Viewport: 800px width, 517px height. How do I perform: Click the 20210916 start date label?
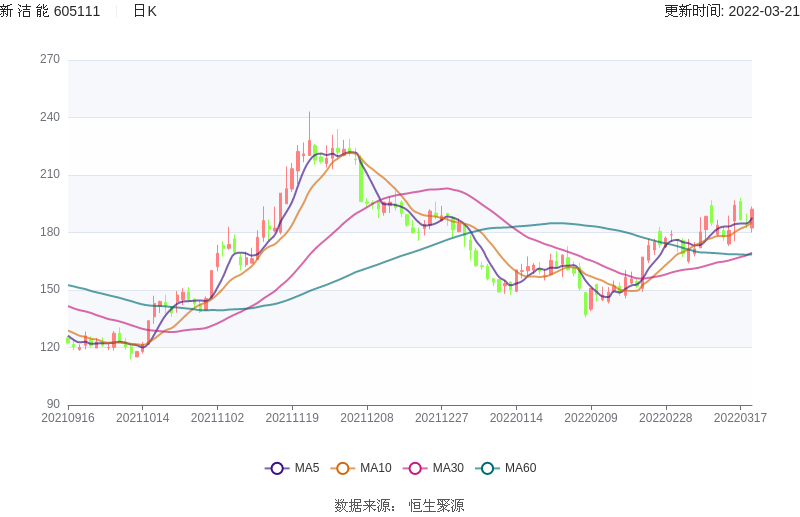coord(68,418)
